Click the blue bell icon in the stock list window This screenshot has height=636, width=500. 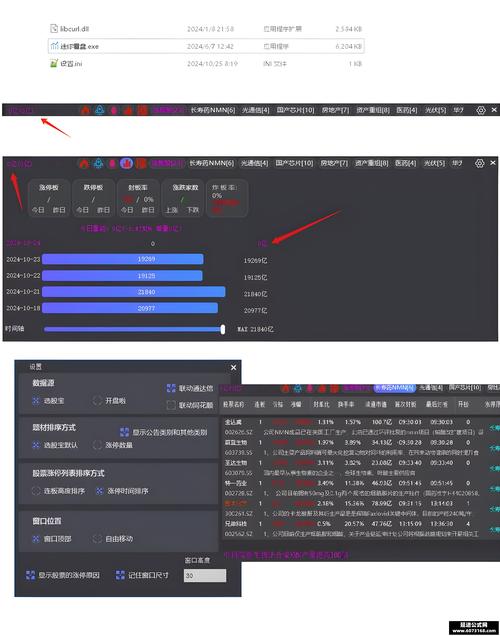(298, 389)
